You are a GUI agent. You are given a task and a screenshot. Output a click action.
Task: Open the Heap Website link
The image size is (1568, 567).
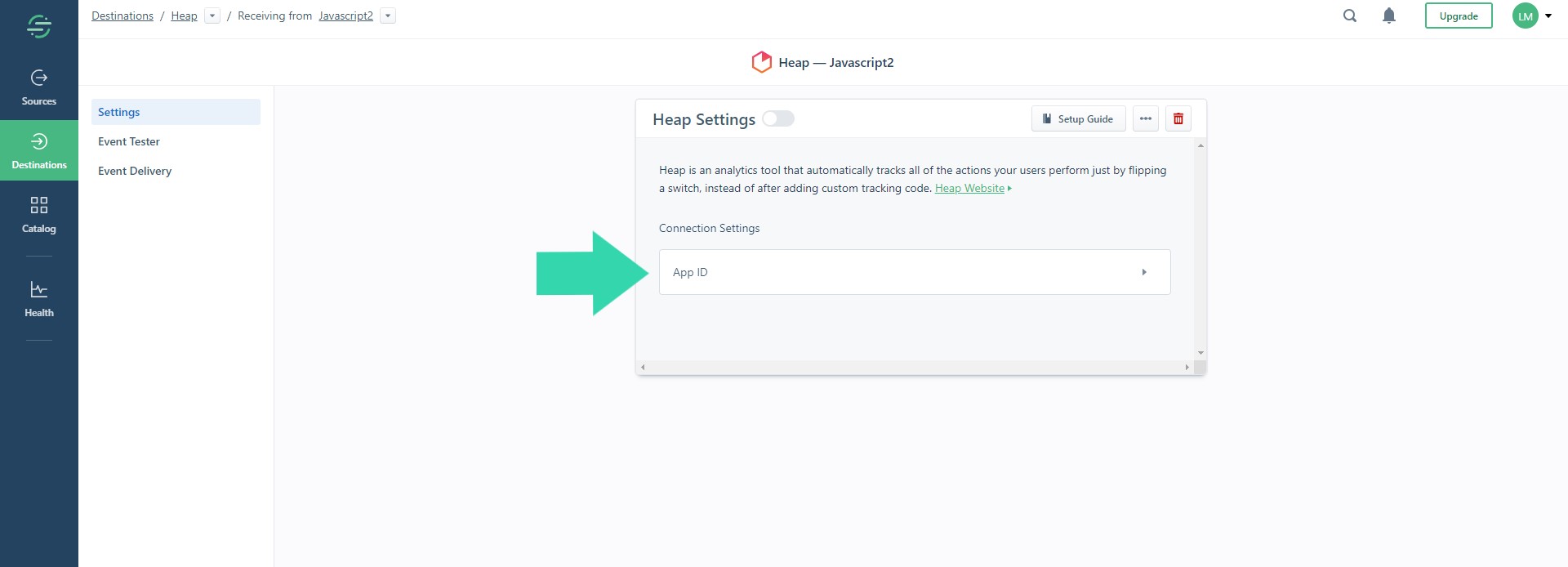pos(969,188)
